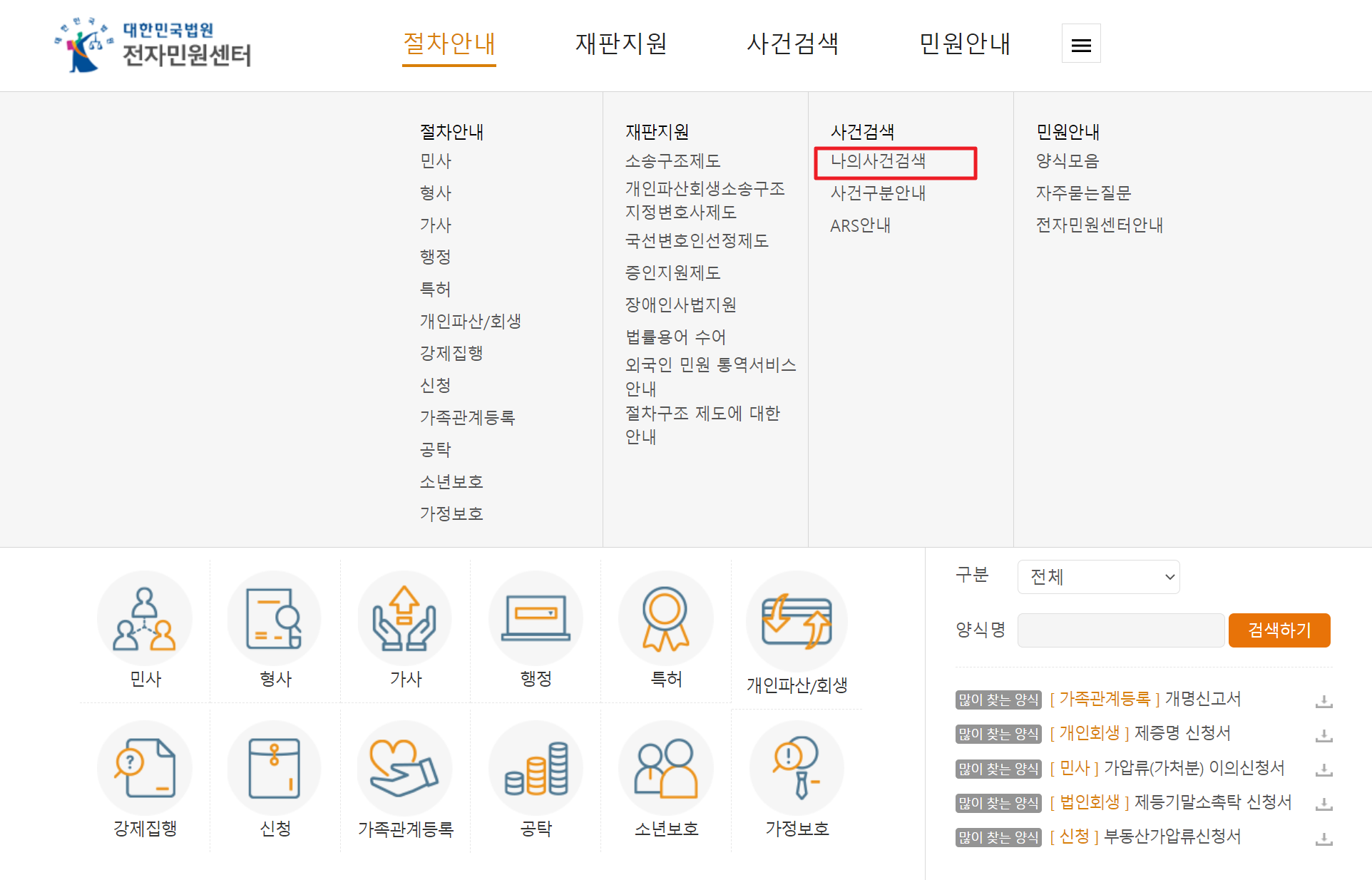Open the 개인파산/회생 card icon
This screenshot has width=1372, height=880.
click(797, 622)
